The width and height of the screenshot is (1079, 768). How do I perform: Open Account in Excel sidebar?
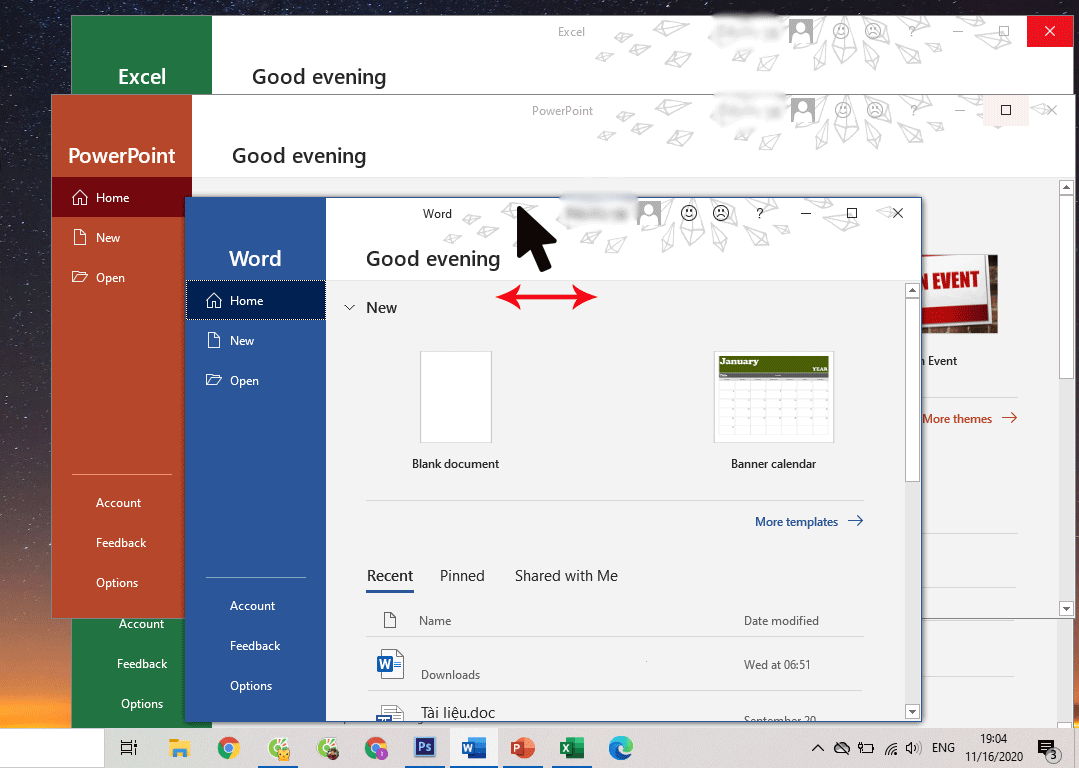pyautogui.click(x=141, y=624)
